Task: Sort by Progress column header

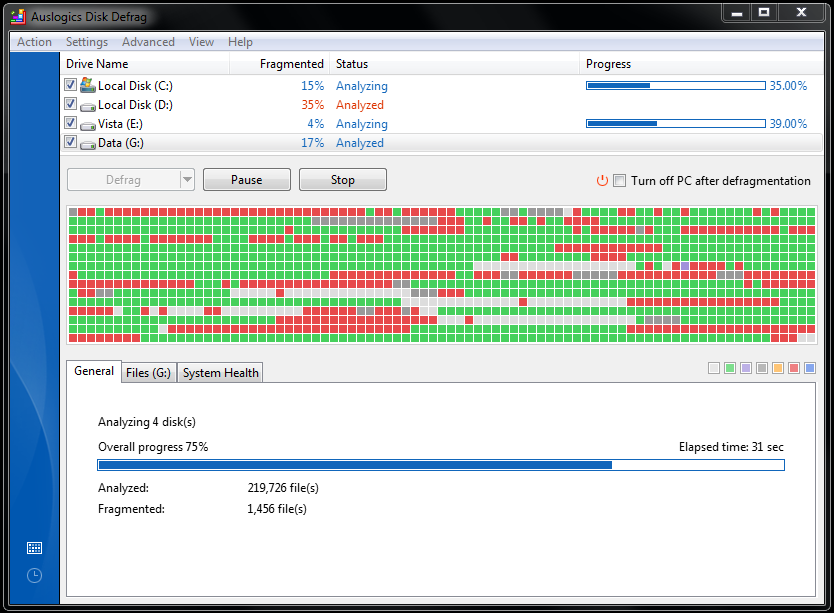Action: click(701, 64)
